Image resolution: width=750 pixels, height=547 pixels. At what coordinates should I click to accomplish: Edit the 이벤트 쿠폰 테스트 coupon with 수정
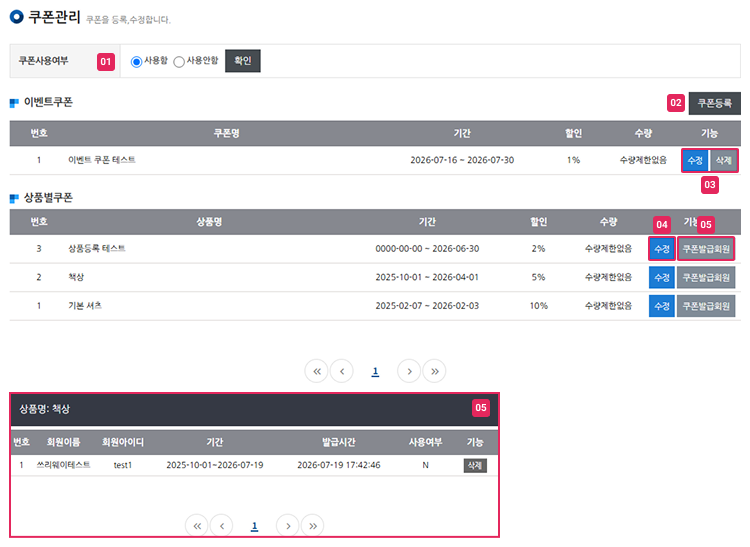(x=695, y=161)
